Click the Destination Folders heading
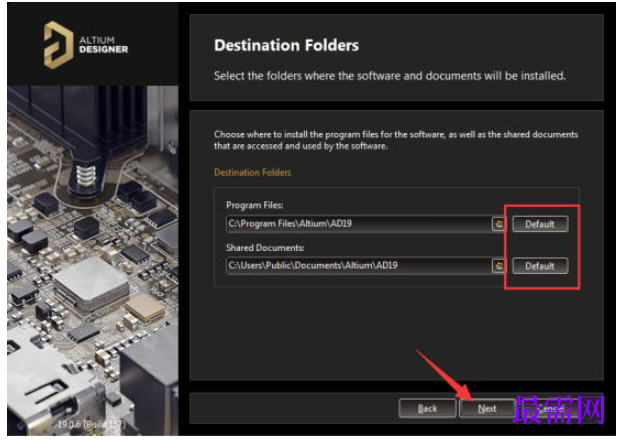Image resolution: width=624 pixels, height=441 pixels. pos(287,45)
